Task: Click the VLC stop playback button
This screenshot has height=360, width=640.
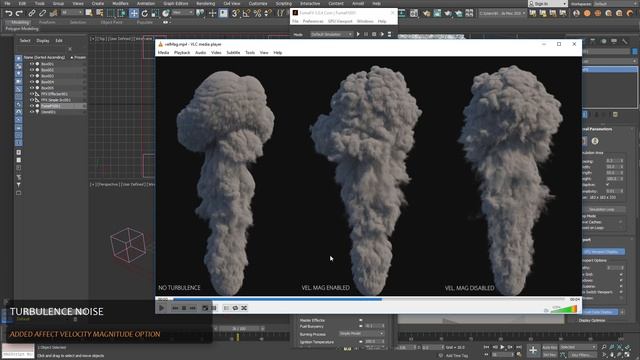Action: pos(184,308)
